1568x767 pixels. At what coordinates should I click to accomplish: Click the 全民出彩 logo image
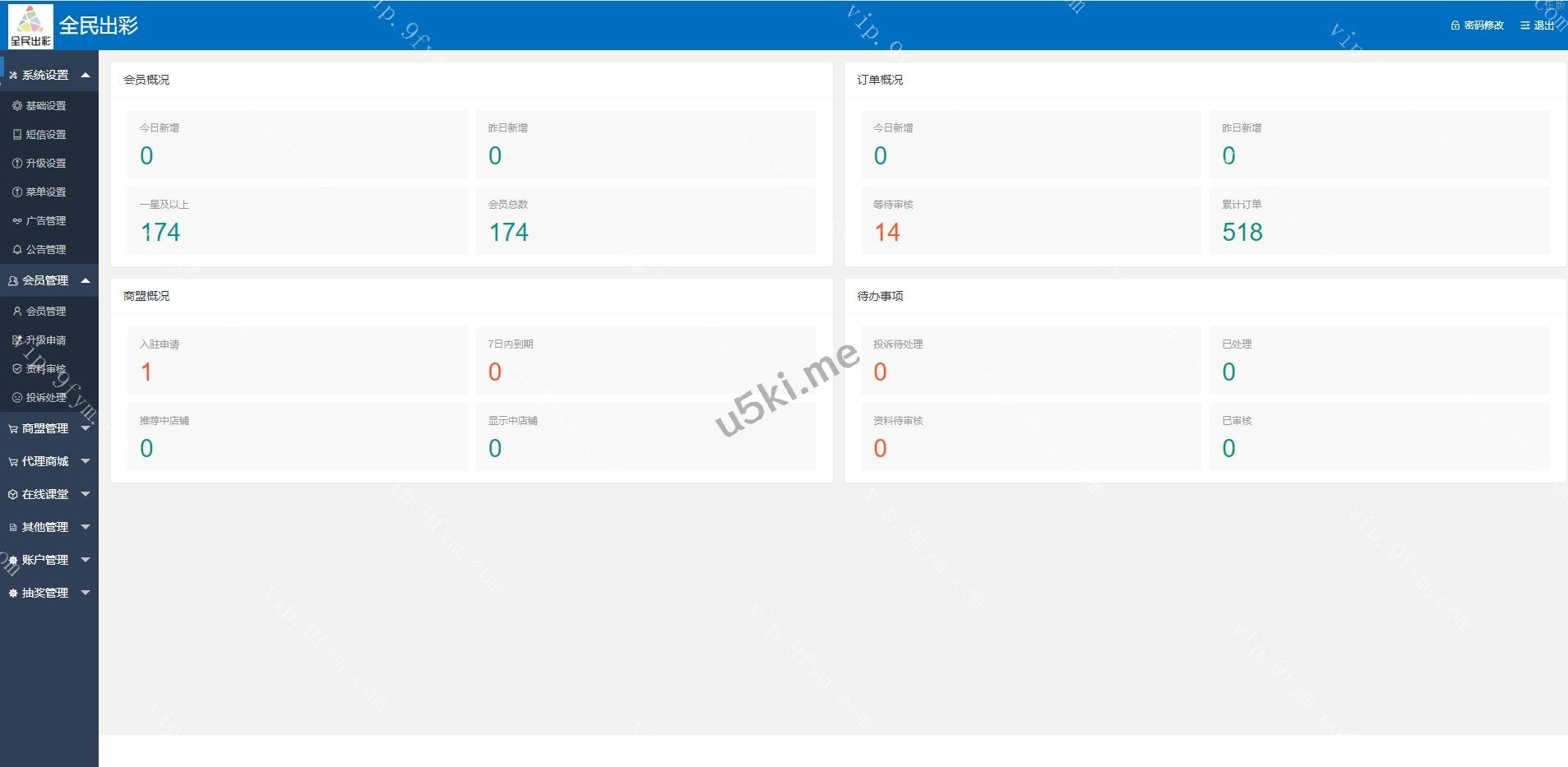pos(30,26)
